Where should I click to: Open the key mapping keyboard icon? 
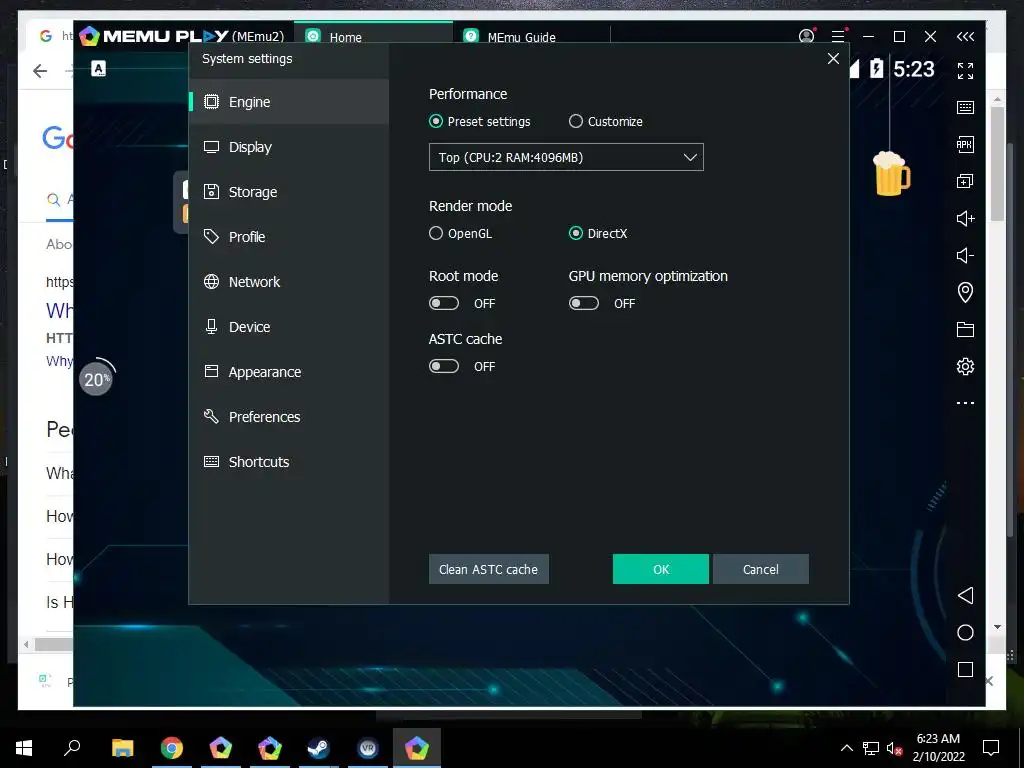[x=965, y=108]
